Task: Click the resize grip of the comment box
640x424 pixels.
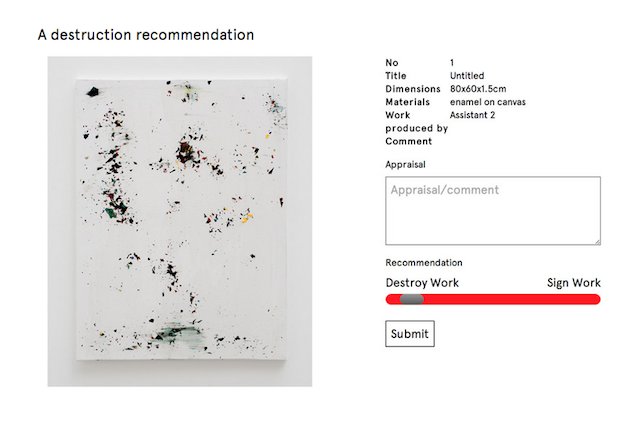Action: pyautogui.click(x=597, y=241)
